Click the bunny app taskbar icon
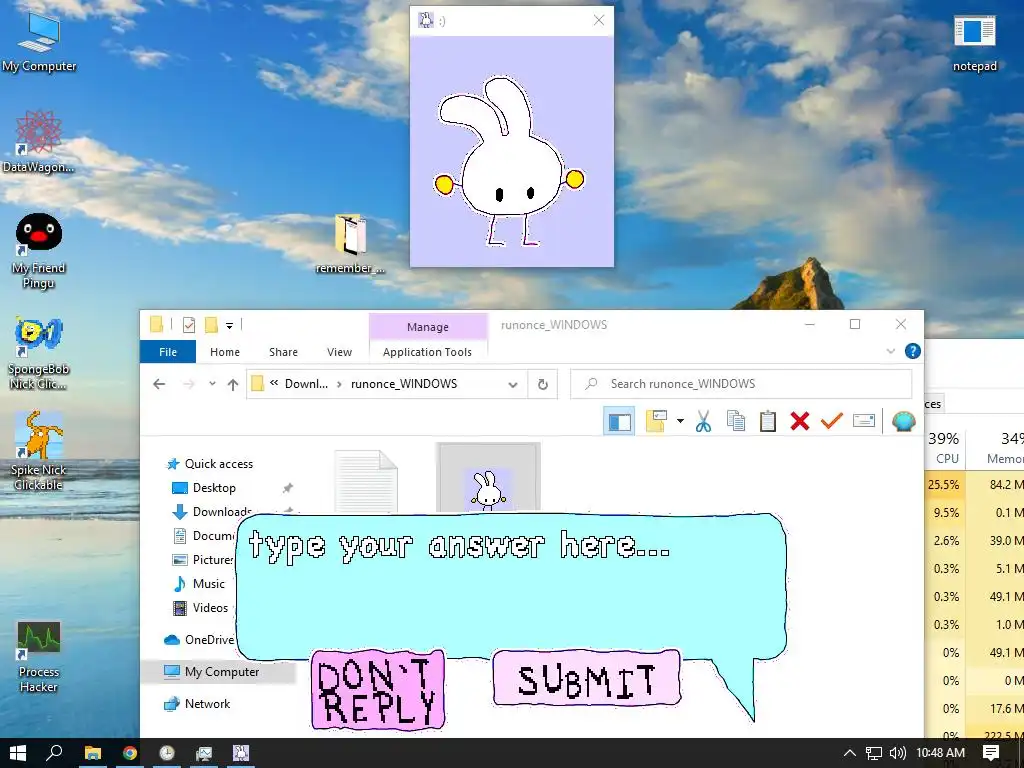Image resolution: width=1024 pixels, height=768 pixels. tap(241, 753)
